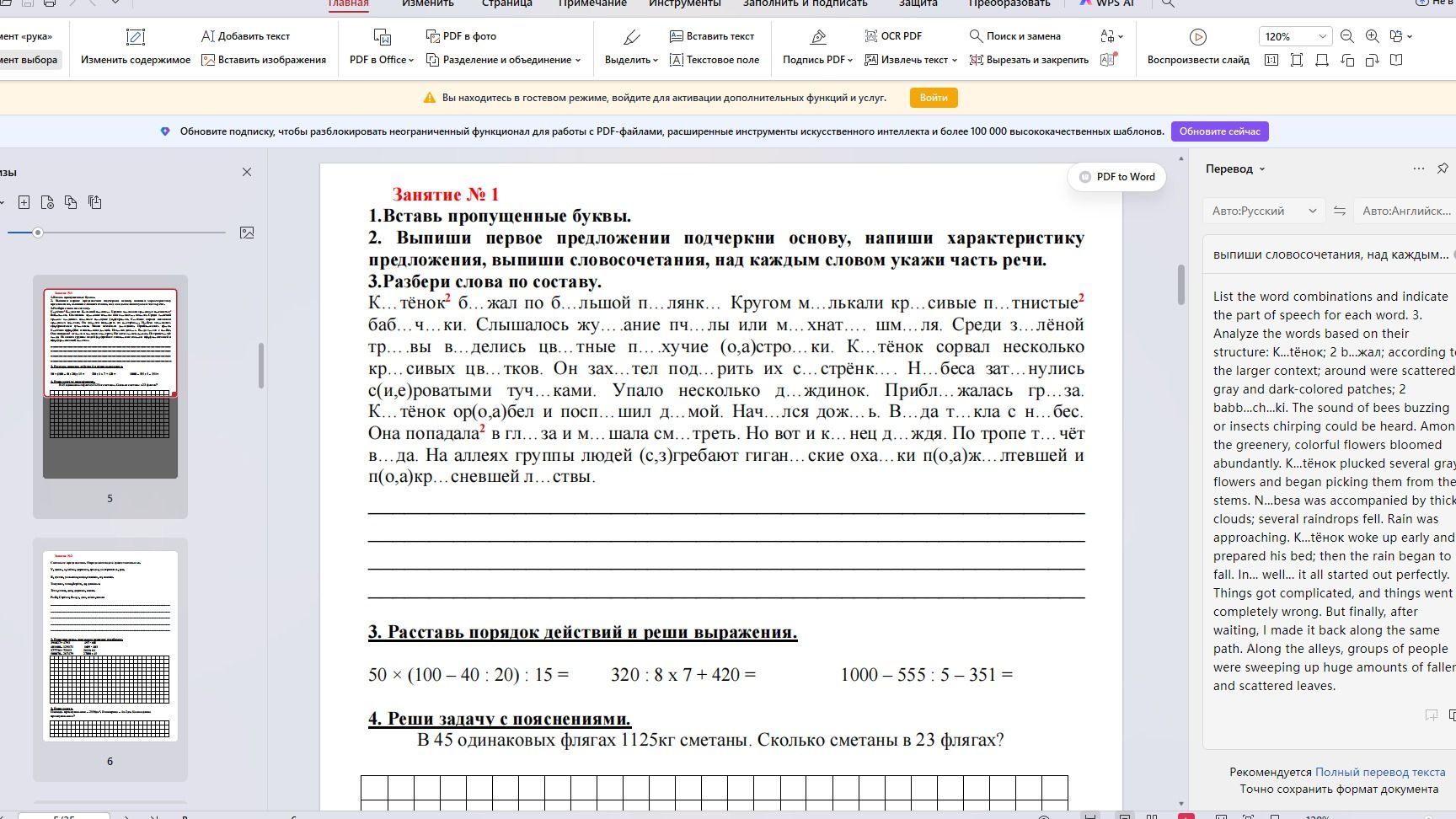Viewport: 1456px width, 819px height.
Task: Click the 'Инструмент выбора' selection tool
Action: click(29, 60)
